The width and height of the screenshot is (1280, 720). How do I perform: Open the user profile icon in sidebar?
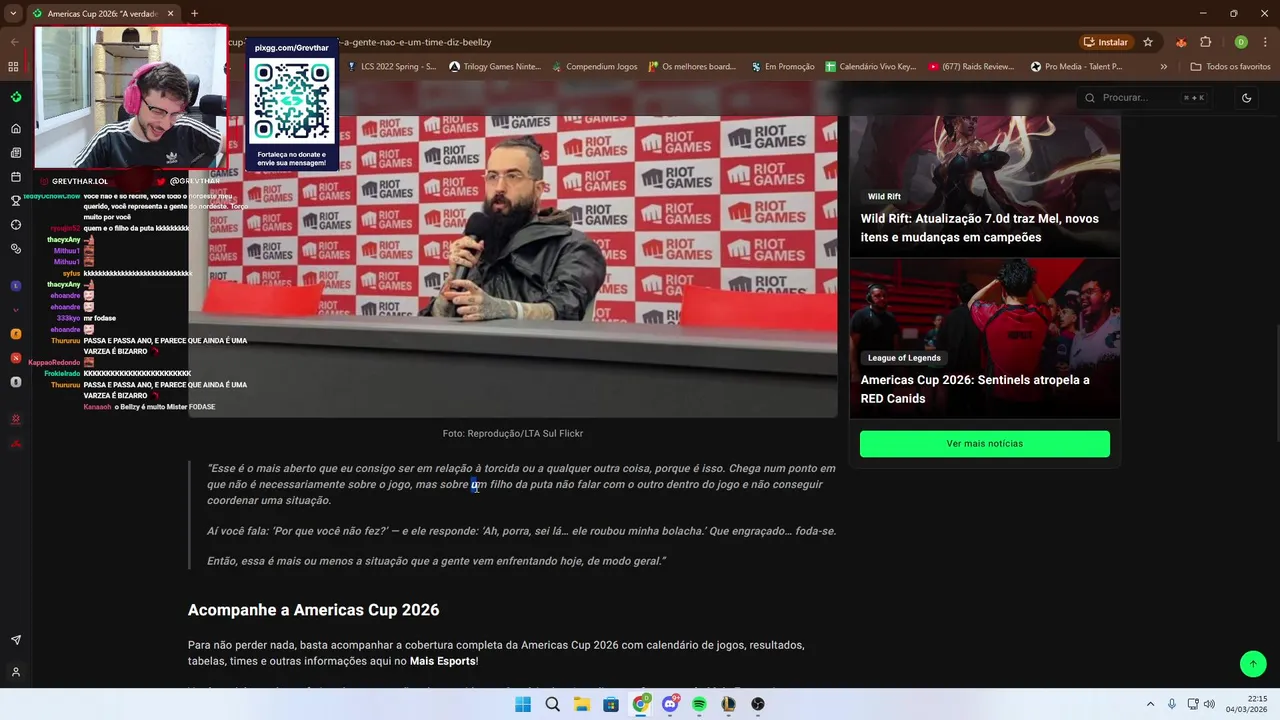pyautogui.click(x=16, y=672)
